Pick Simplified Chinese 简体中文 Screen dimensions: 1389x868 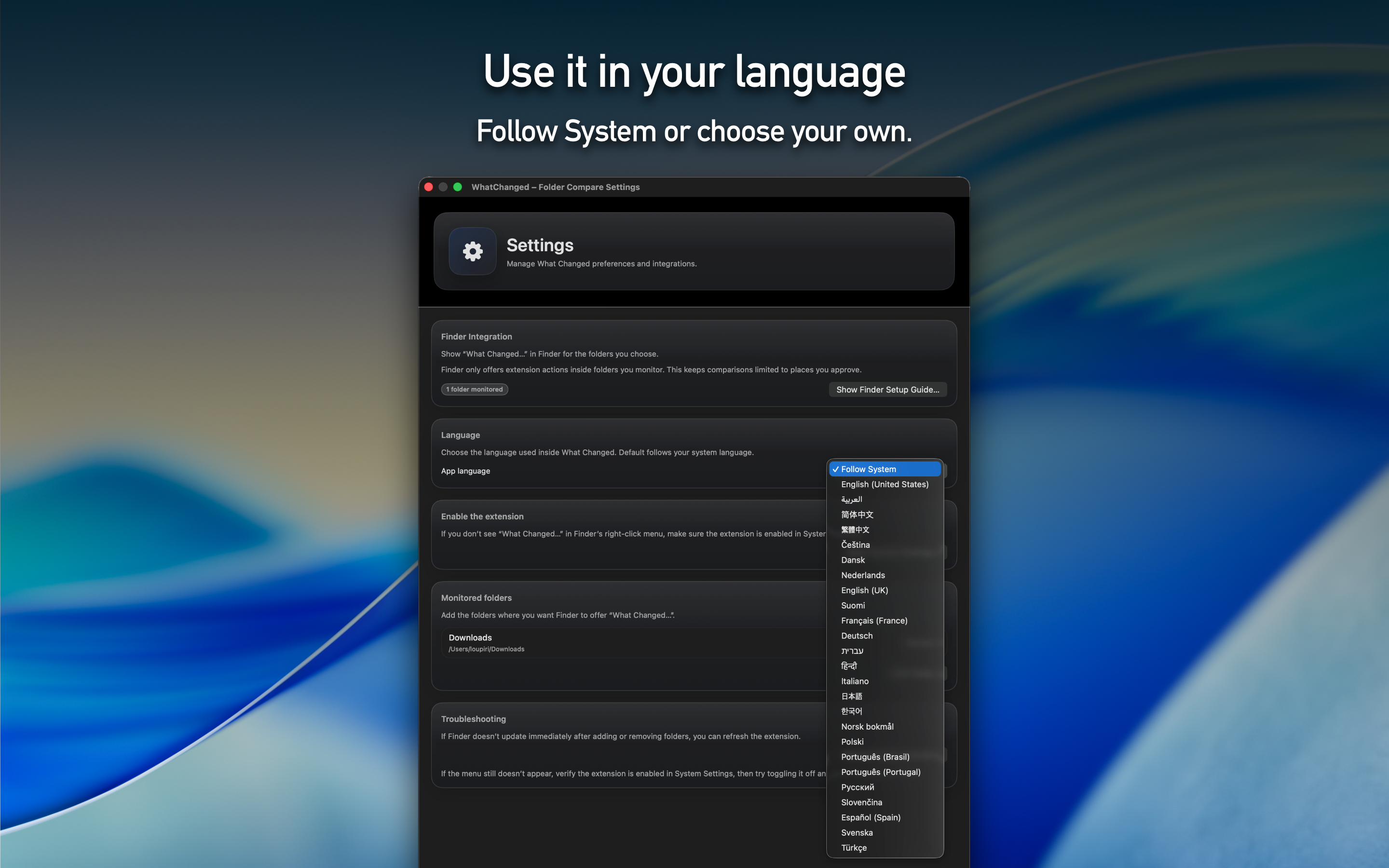(x=885, y=515)
